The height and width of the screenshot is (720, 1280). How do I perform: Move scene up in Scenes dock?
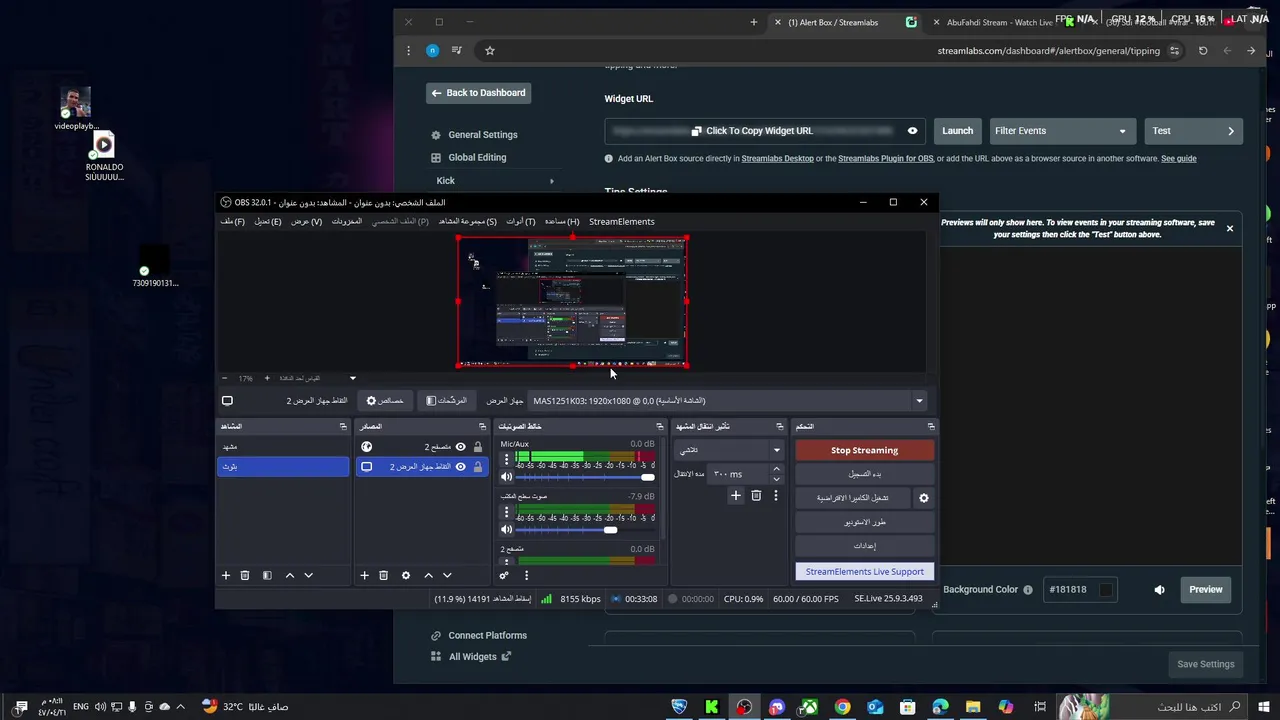[x=290, y=575]
